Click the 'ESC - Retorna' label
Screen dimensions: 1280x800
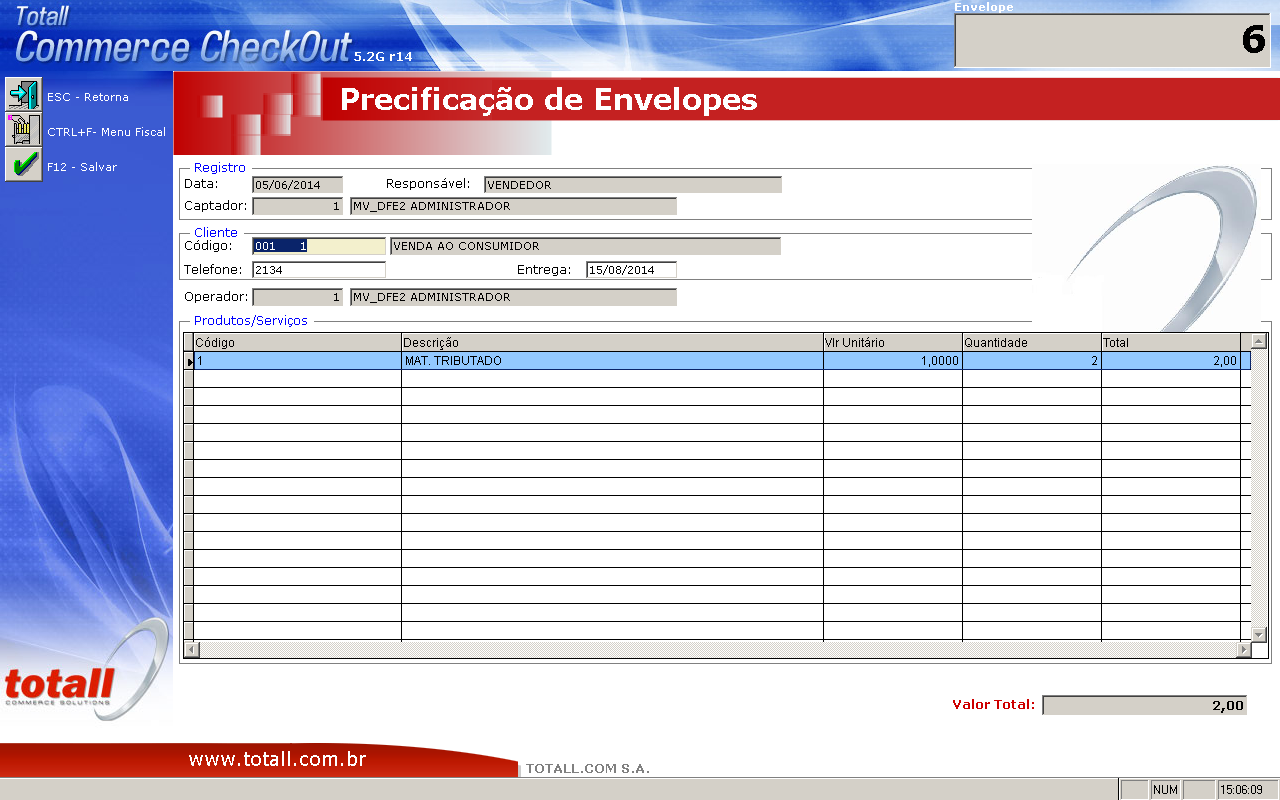point(88,97)
